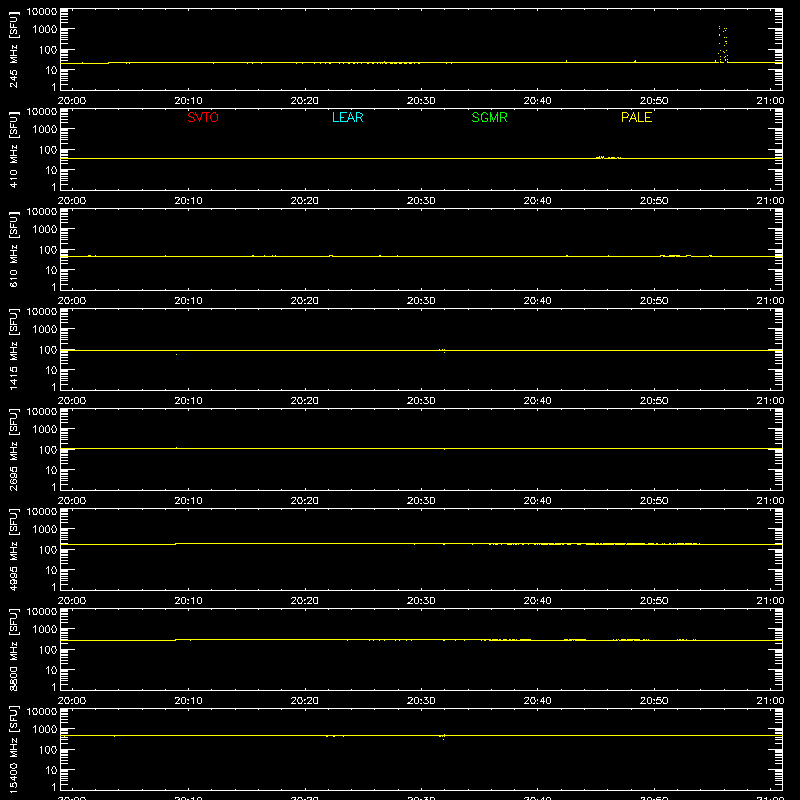This screenshot has width=800, height=800.
Task: Click the 20:40 tick label below 610 MHz plot
Action: click(x=537, y=301)
